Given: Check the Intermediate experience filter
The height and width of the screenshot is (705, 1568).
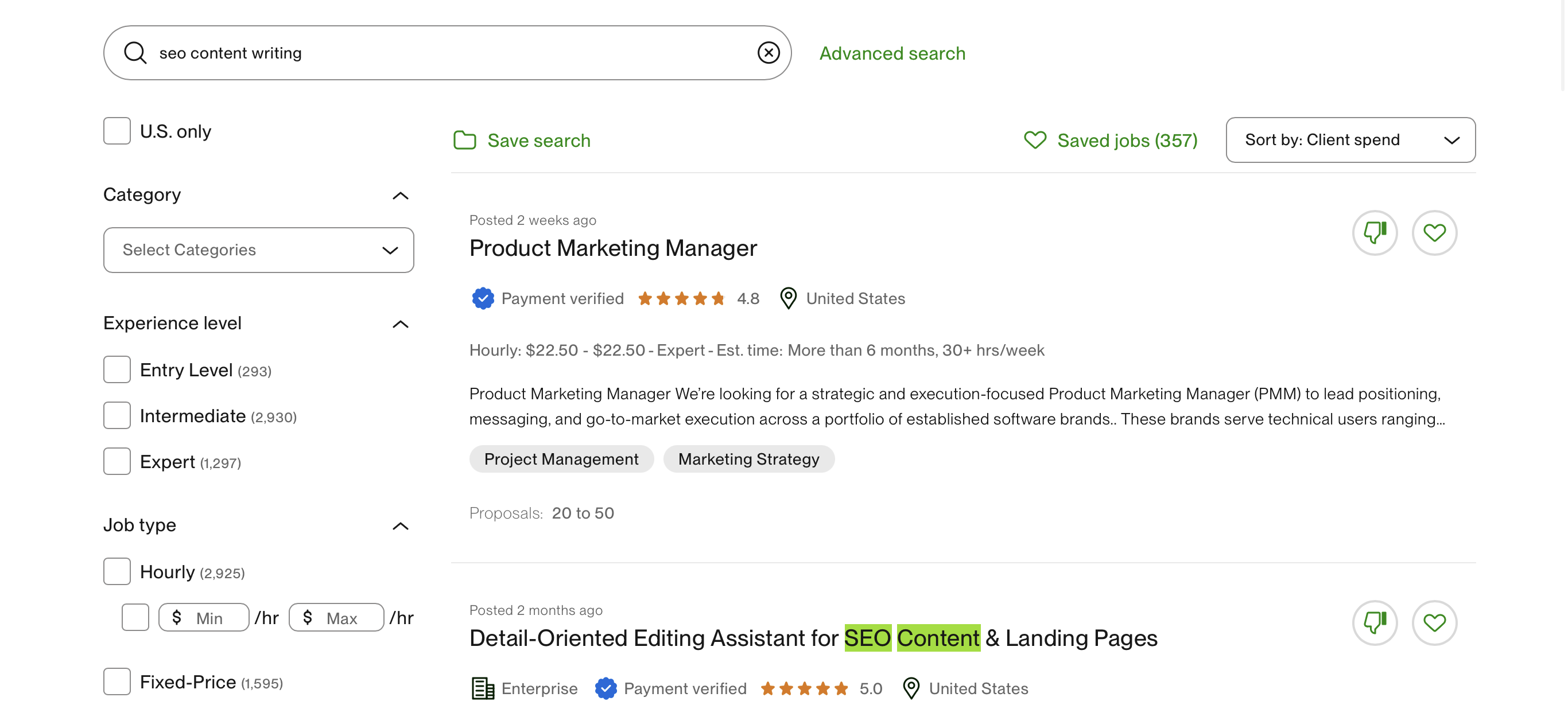Looking at the screenshot, I should click(x=117, y=415).
